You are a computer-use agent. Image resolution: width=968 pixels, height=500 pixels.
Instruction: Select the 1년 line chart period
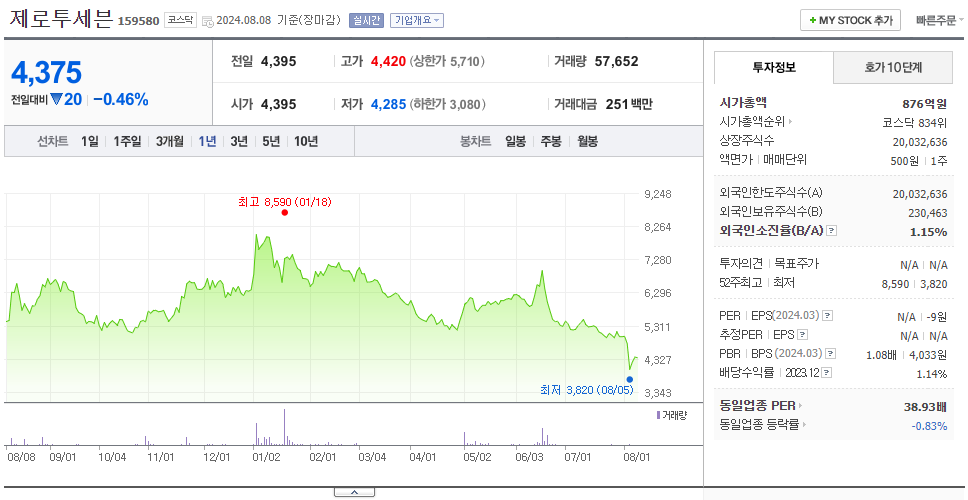207,141
